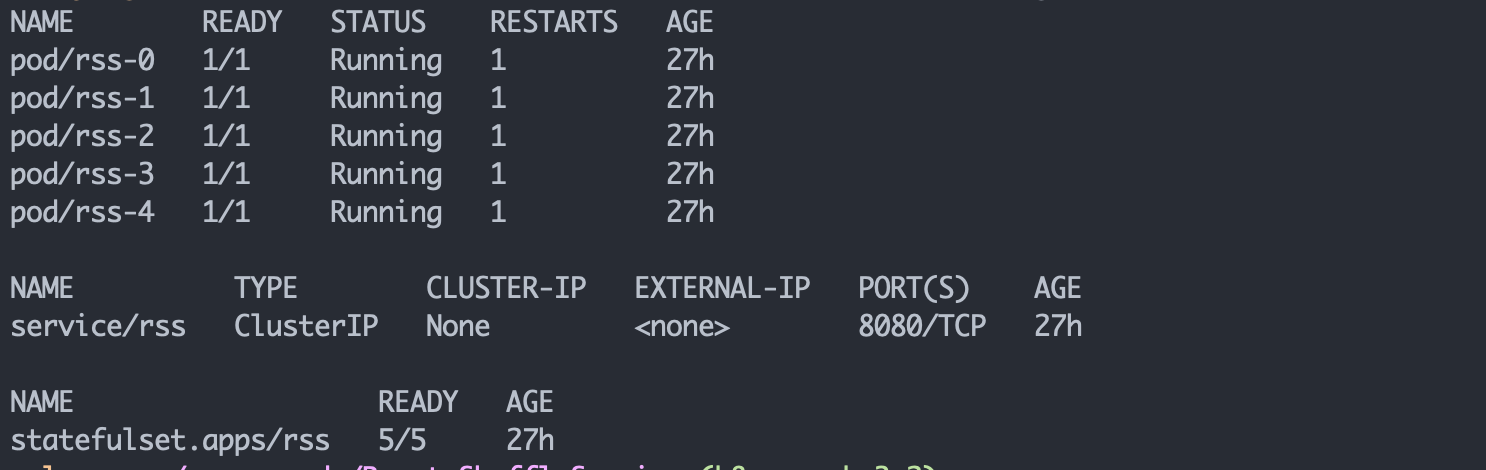Click the PORT(S) column header
Screen dimensions: 1486x470
914,289
